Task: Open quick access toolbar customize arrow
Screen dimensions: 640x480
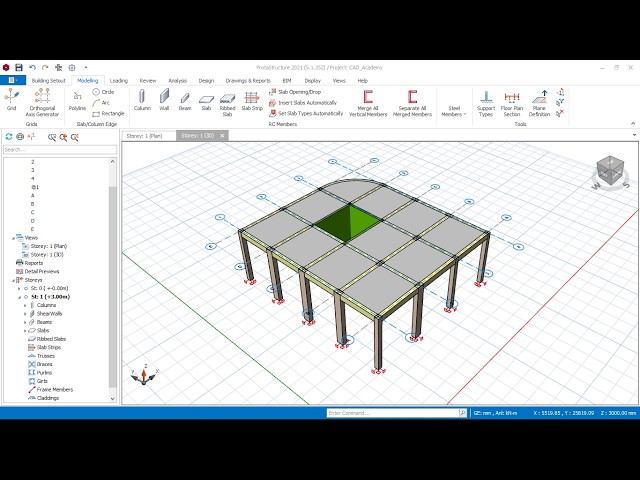Action: coord(86,67)
